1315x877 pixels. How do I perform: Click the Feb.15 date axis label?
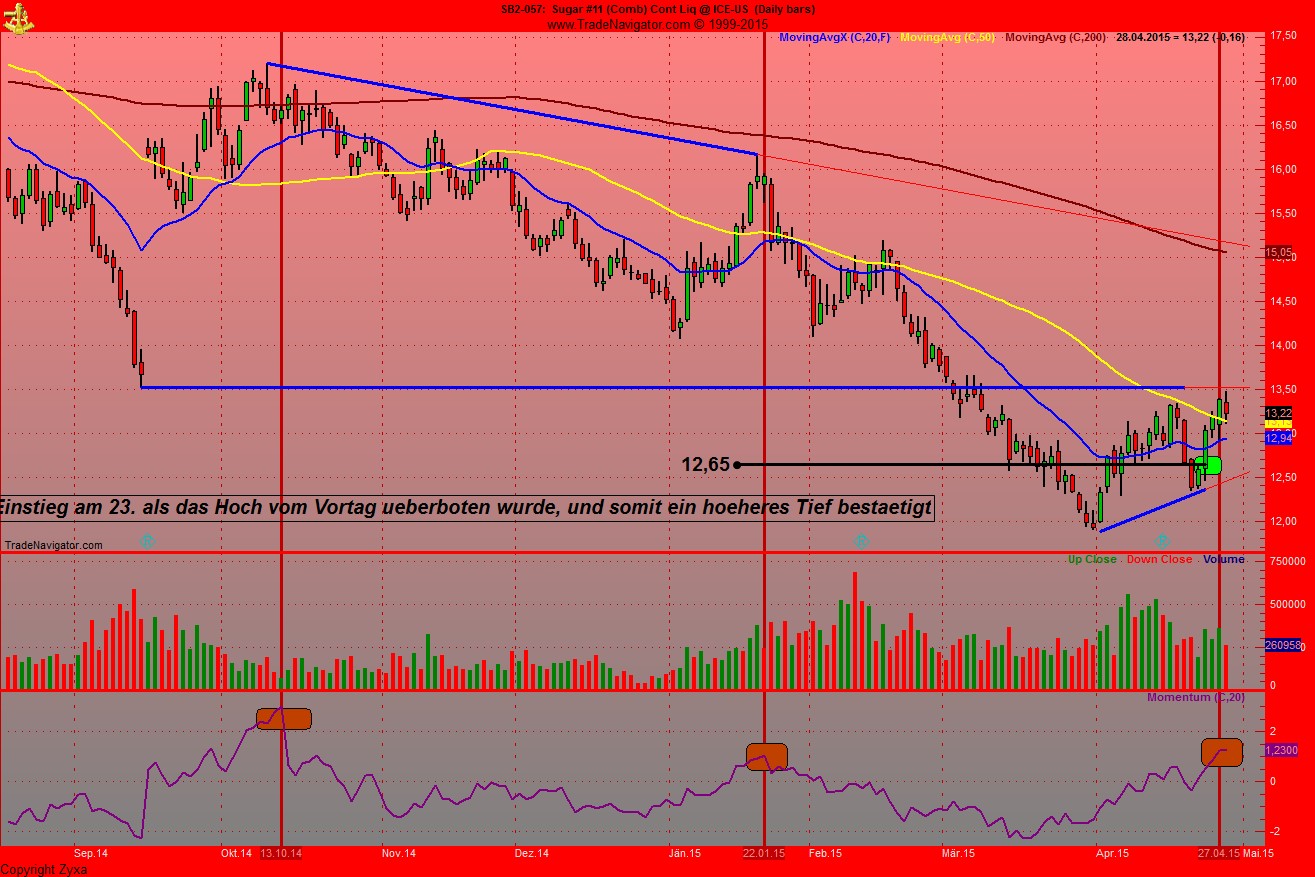pyautogui.click(x=825, y=854)
